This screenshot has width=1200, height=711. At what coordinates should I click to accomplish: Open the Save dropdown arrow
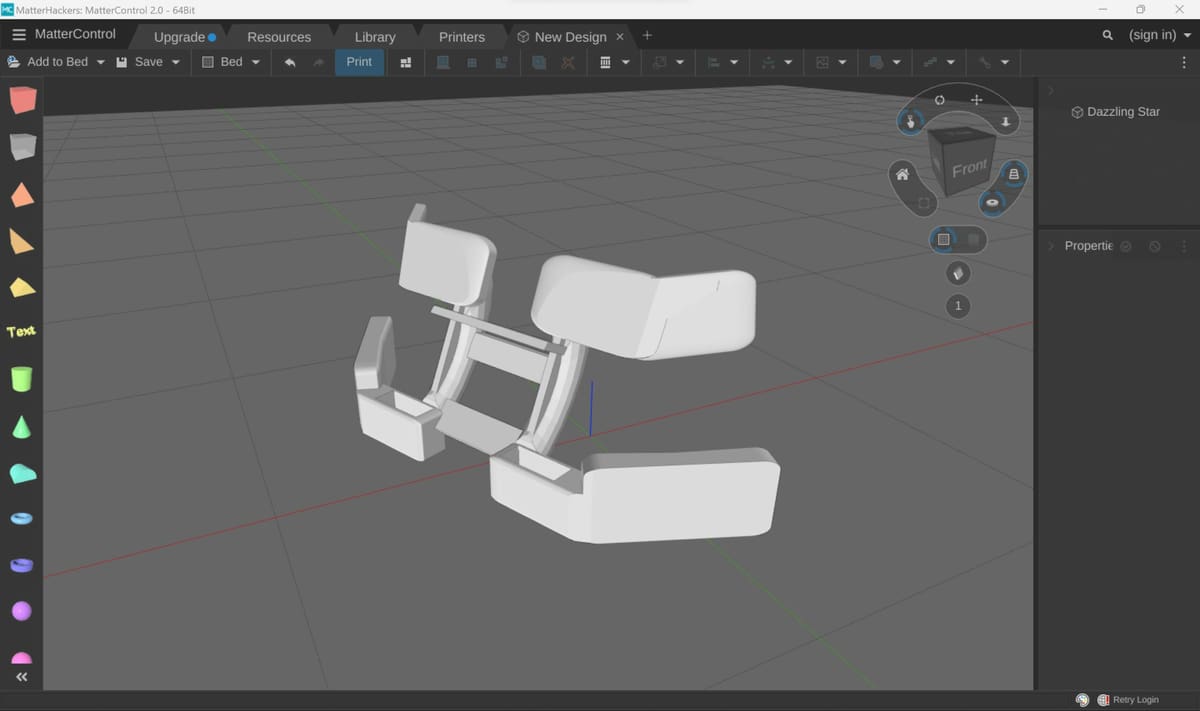[x=176, y=62]
